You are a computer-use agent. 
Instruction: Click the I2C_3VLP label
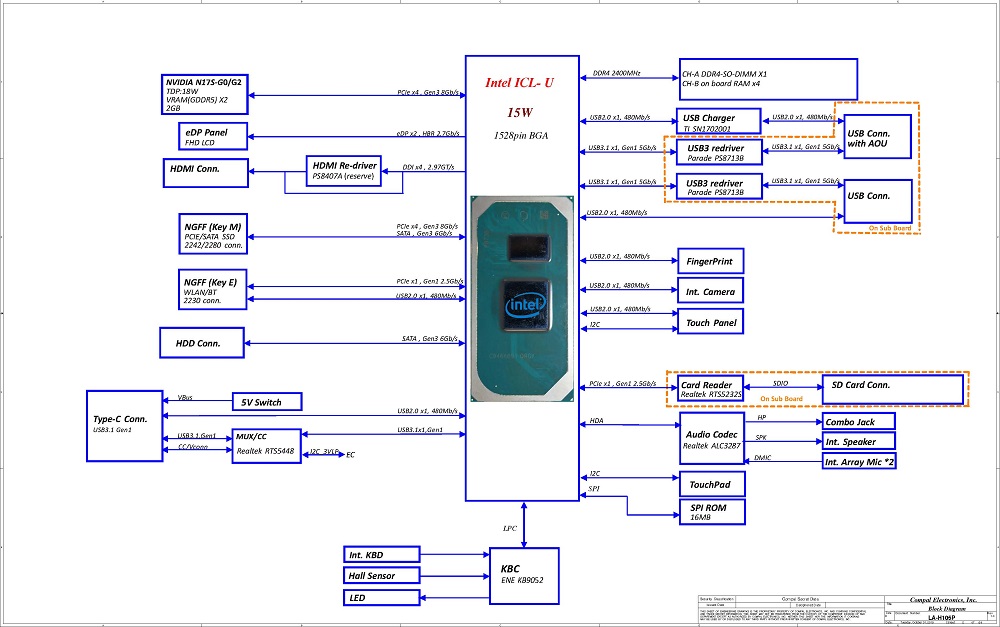click(x=325, y=452)
